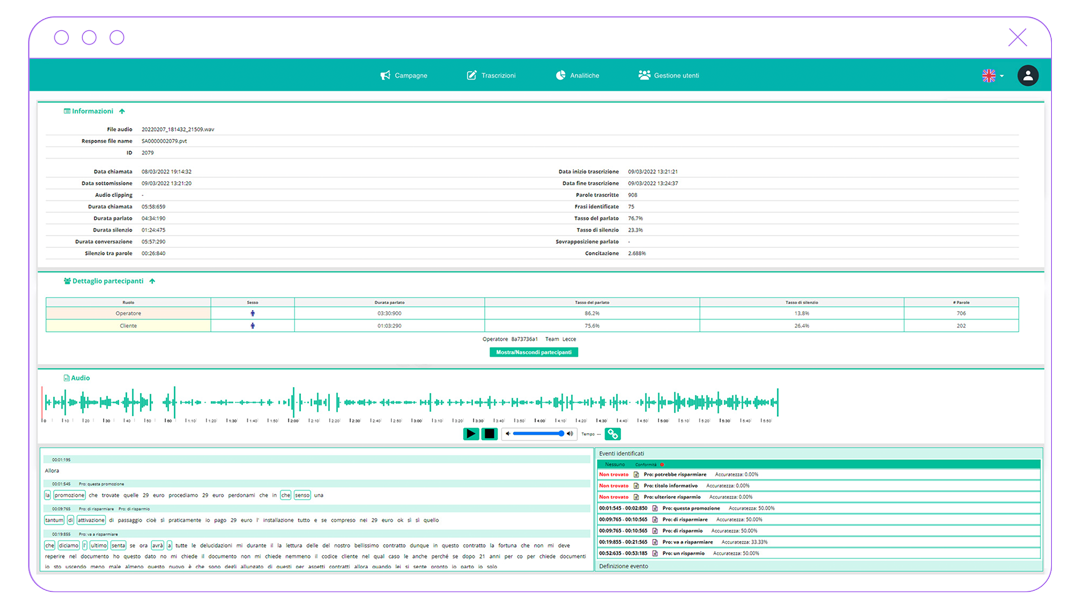Play the audio recording

(470, 434)
